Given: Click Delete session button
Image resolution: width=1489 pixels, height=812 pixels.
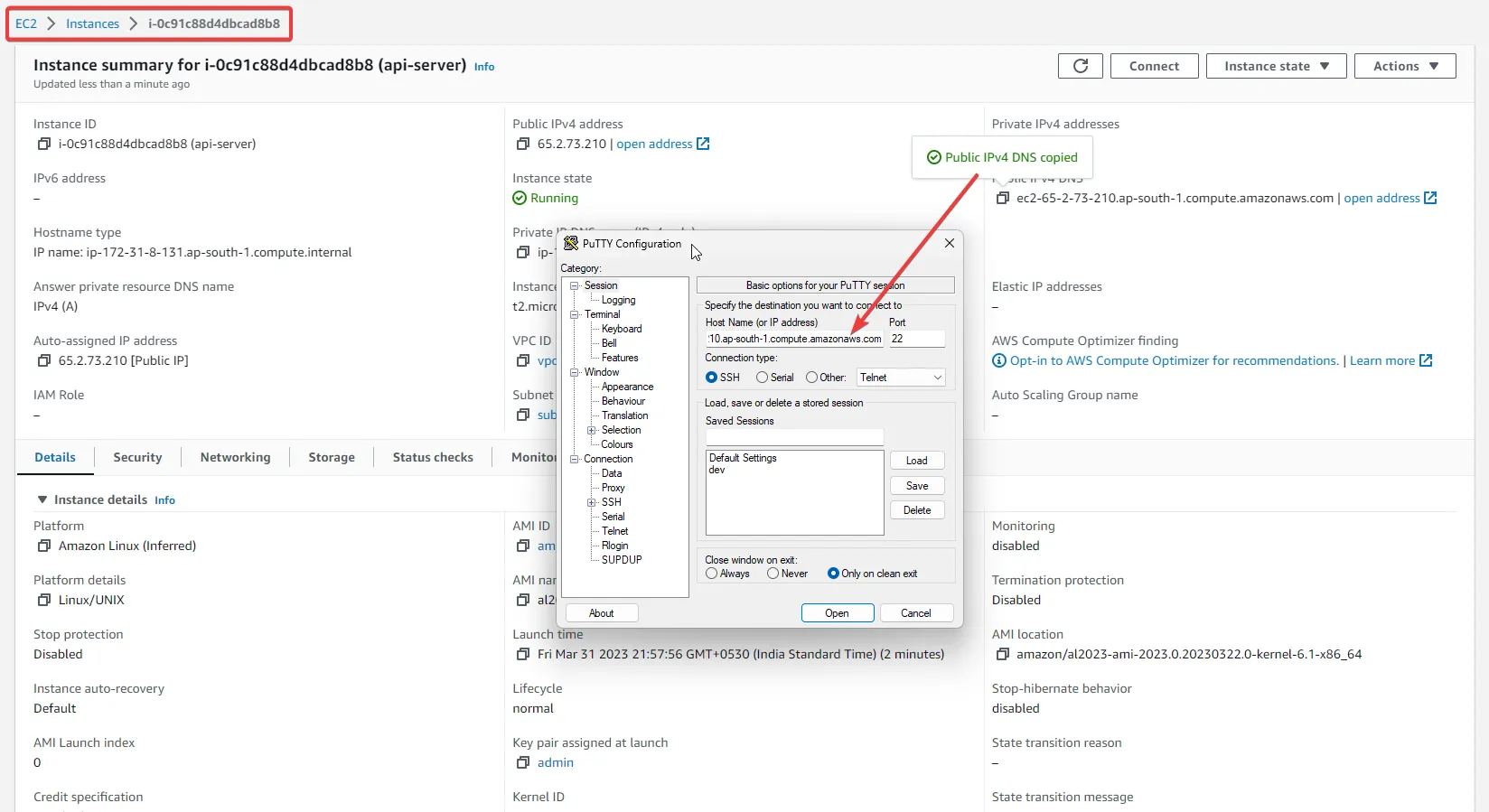Looking at the screenshot, I should click(x=917, y=510).
